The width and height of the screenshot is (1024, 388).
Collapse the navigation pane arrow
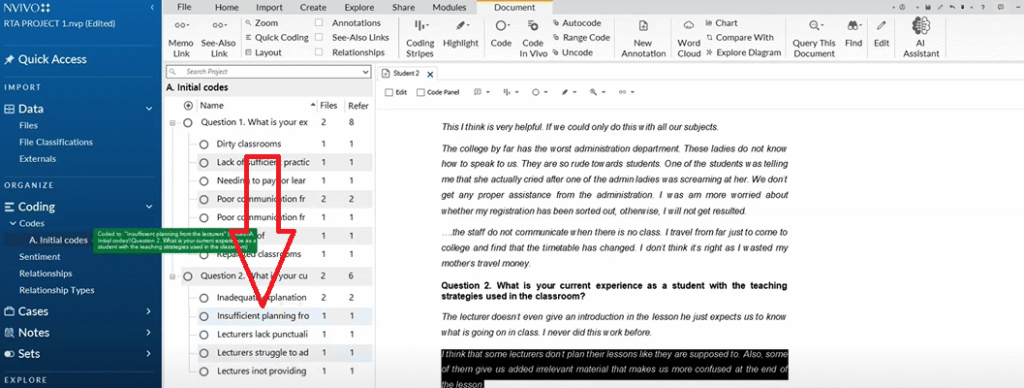[152, 7]
